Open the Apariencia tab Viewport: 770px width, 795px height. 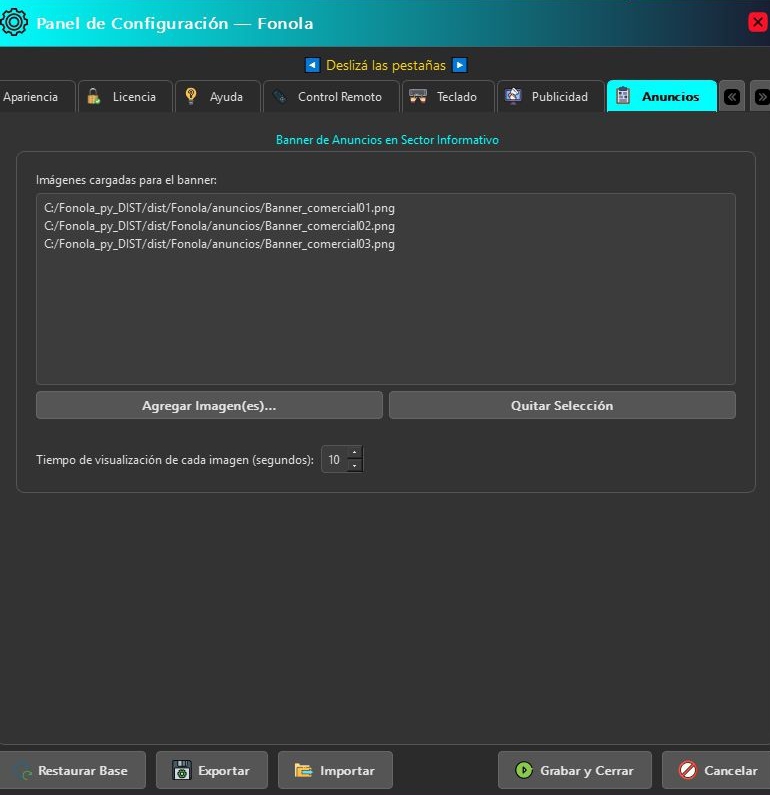coord(36,96)
